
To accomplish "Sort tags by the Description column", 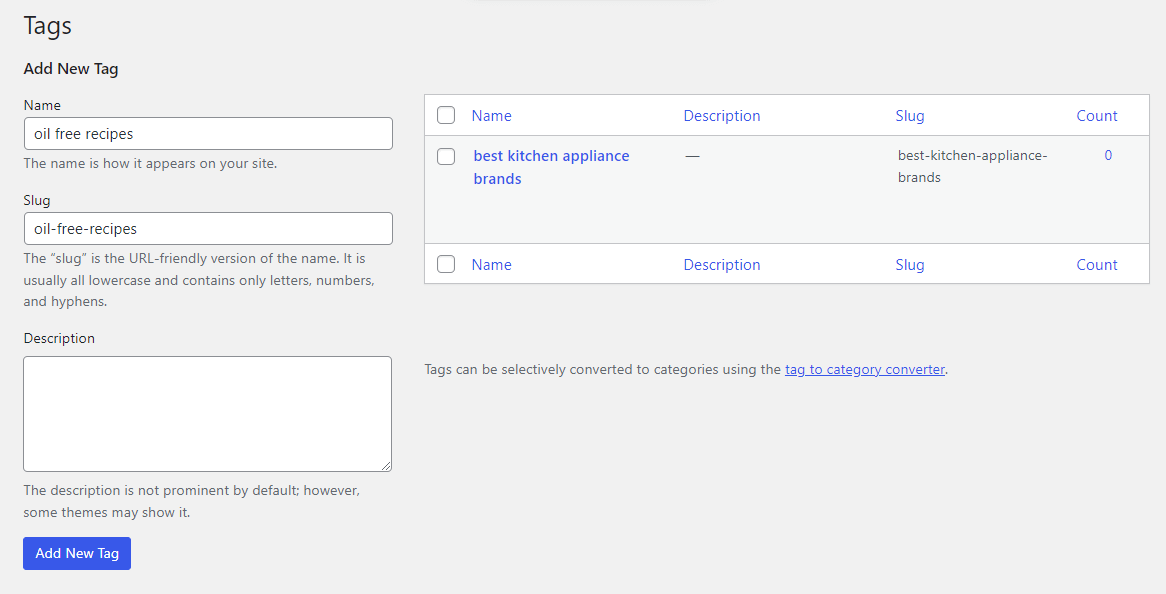I will pos(722,115).
